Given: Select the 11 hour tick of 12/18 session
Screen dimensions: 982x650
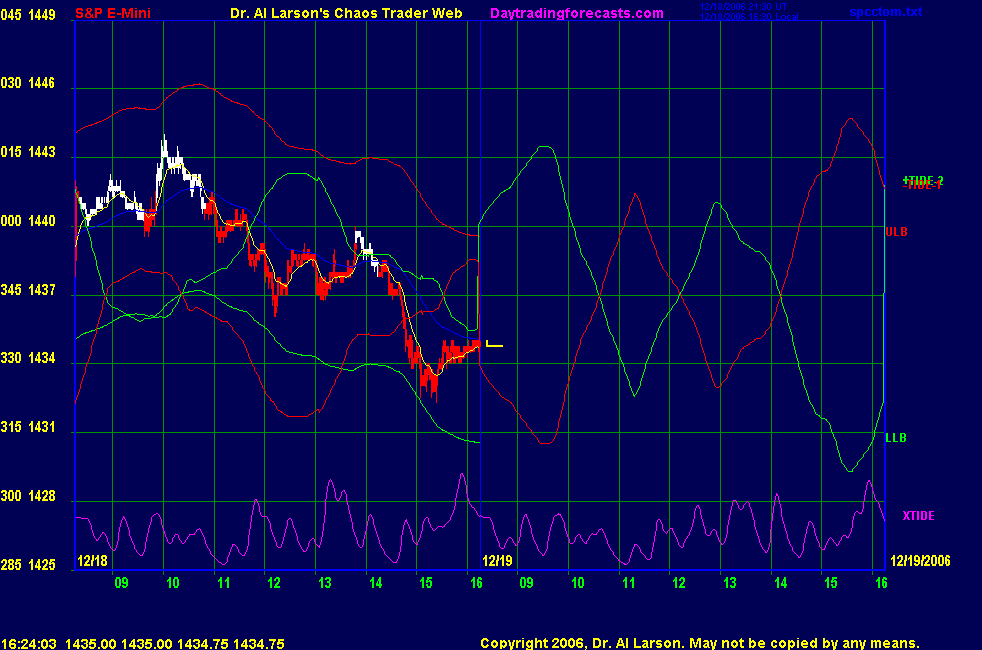Looking at the screenshot, I should (223, 583).
